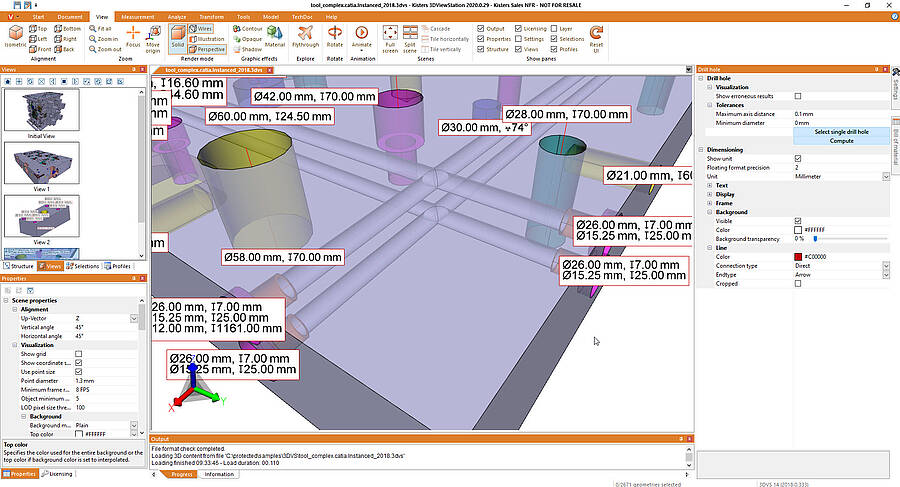900x487 pixels.
Task: Open the Material graphic effect
Action: 274,37
